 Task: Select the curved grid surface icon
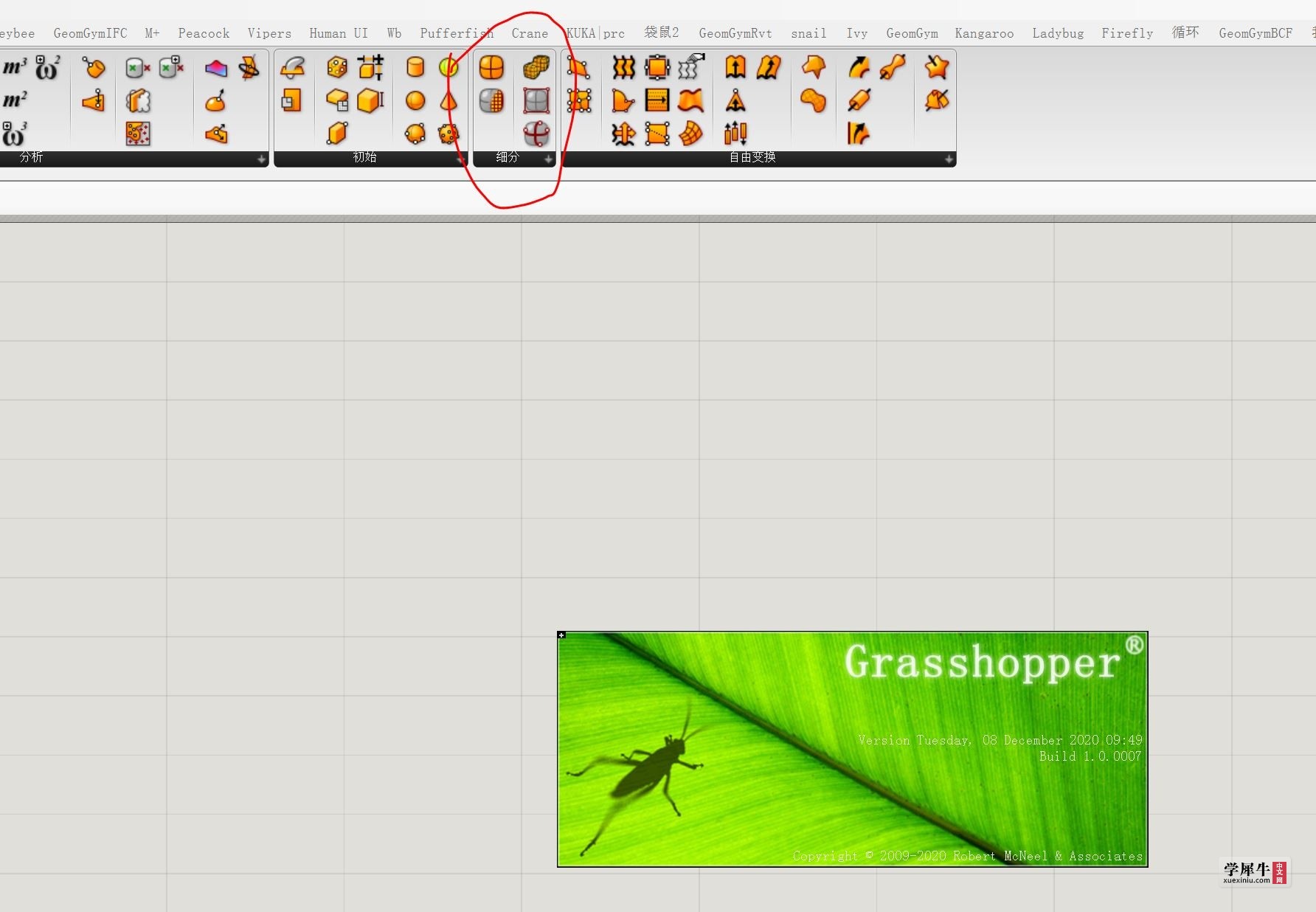point(691,134)
